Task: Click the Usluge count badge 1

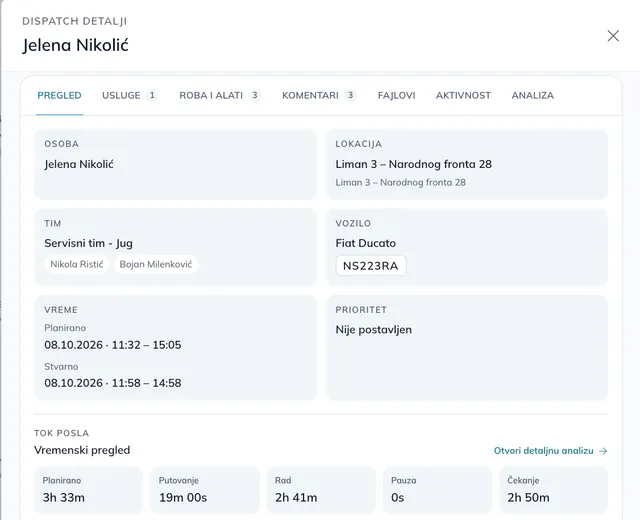Action: tap(152, 96)
